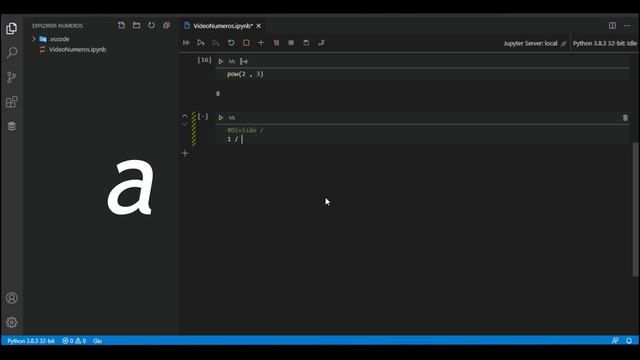Open the variable explorer
Screen dimensions: 640x360
tap(291, 43)
